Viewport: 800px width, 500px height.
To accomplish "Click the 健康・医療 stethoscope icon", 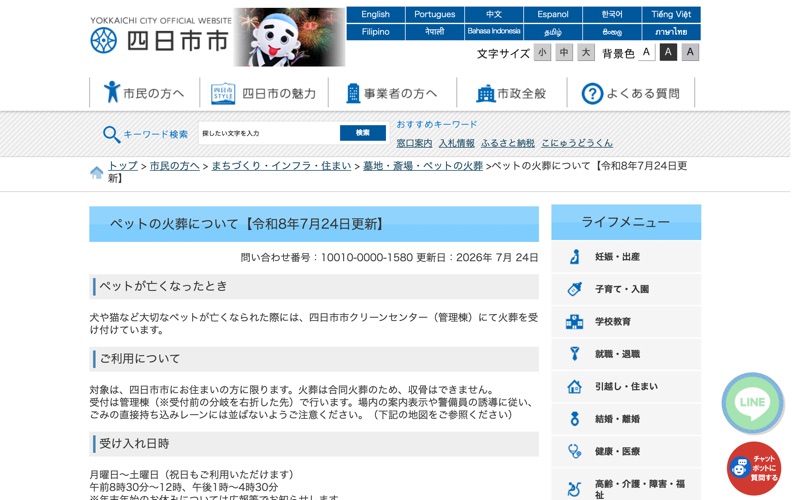I will coord(575,451).
